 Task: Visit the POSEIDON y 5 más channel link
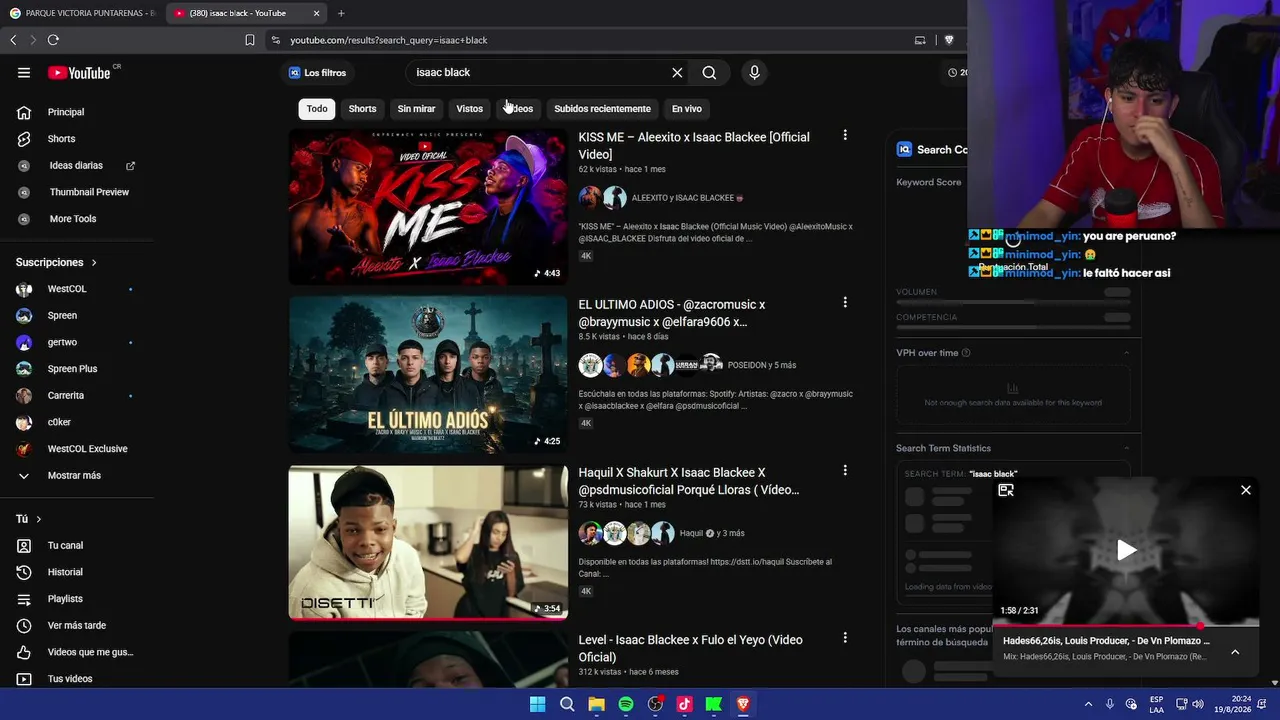pos(762,365)
